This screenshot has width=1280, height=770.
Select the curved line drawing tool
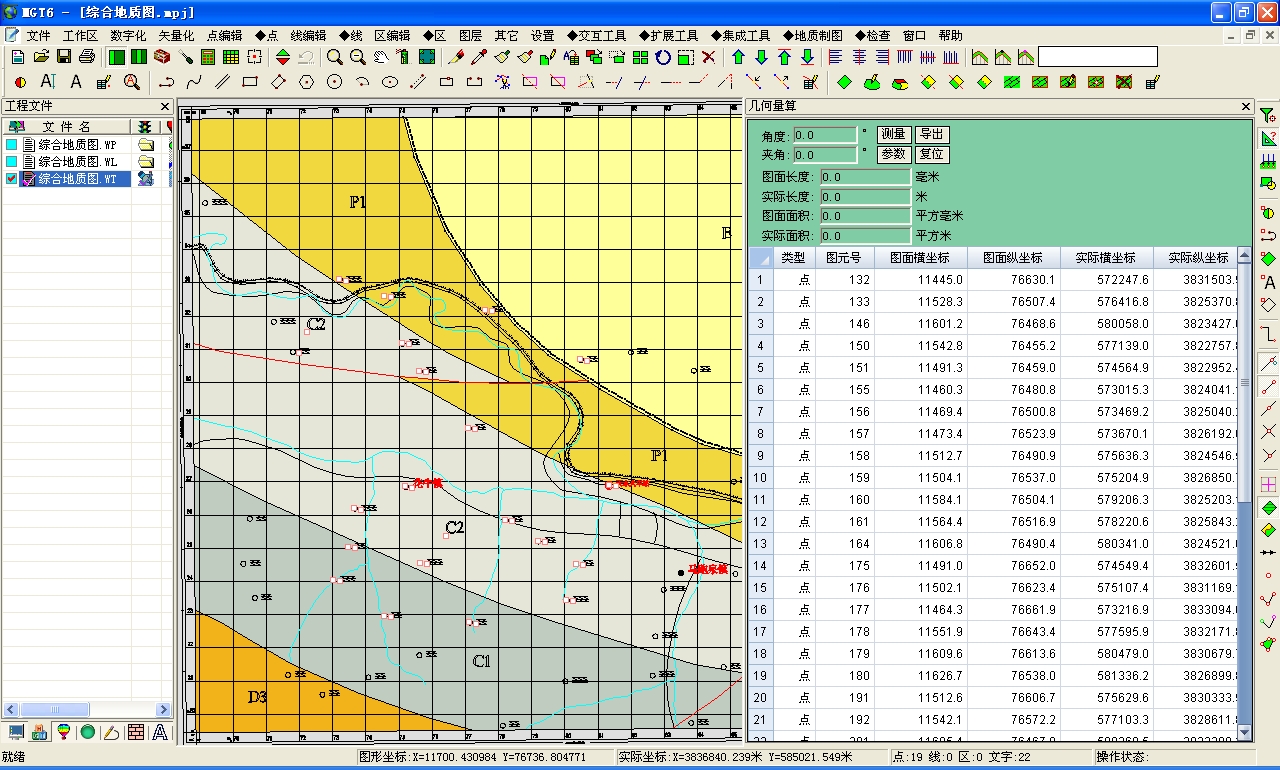click(x=194, y=82)
